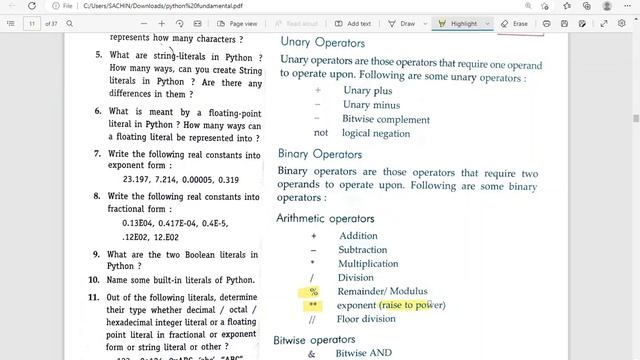Click the 'of 37' page count label
This screenshot has height=360, width=640.
pyautogui.click(x=51, y=24)
